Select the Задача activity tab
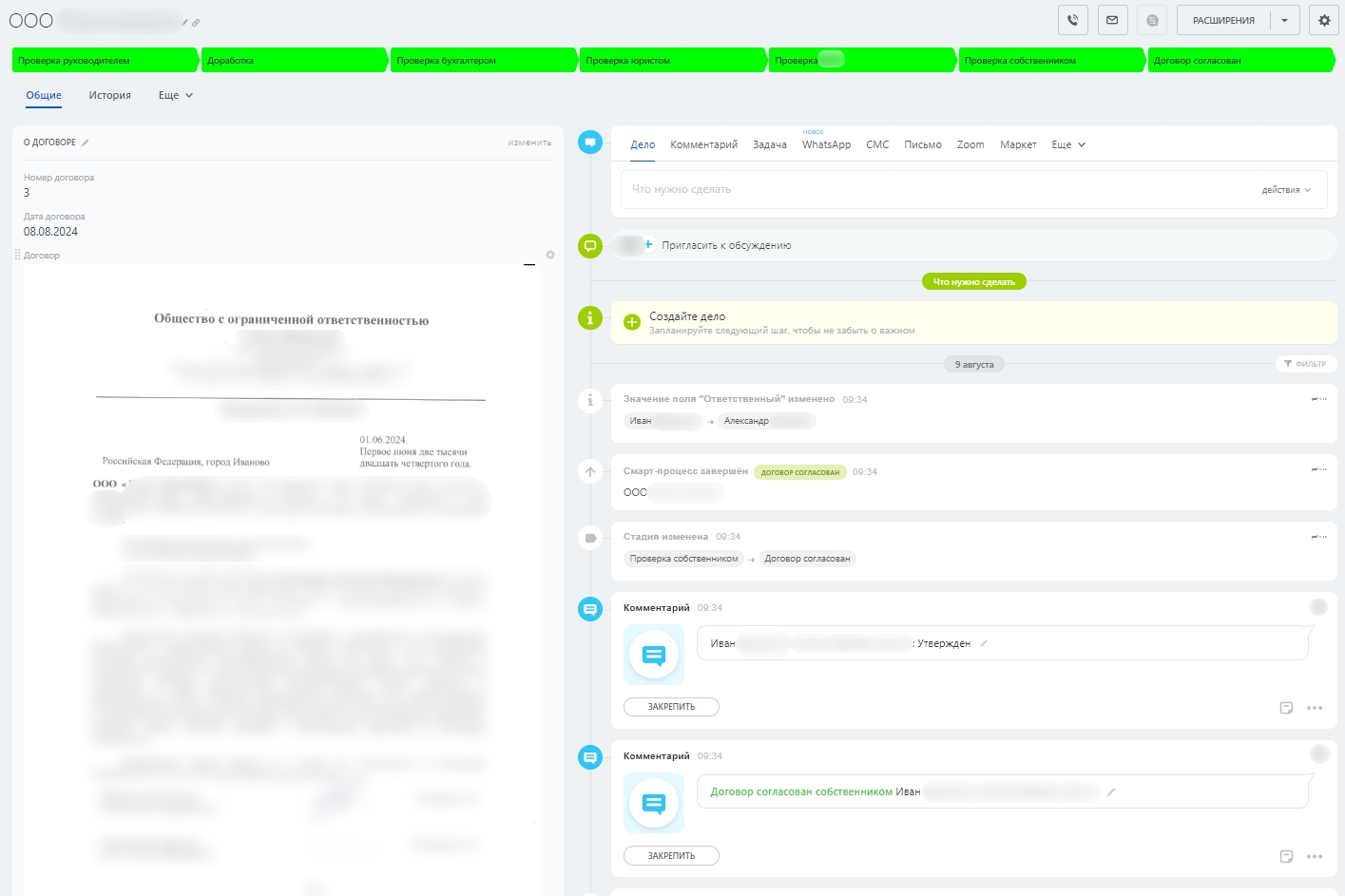Screen dimensions: 1345x896 tap(770, 144)
